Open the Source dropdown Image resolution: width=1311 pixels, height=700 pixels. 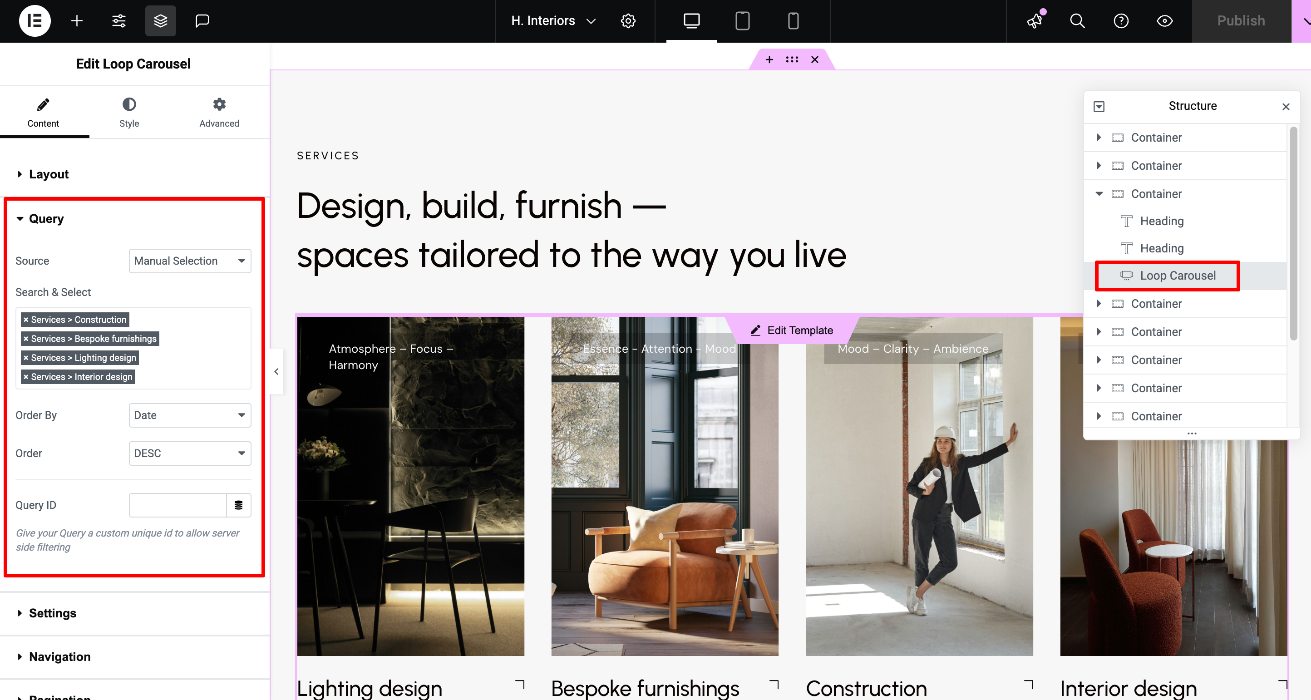pos(190,261)
